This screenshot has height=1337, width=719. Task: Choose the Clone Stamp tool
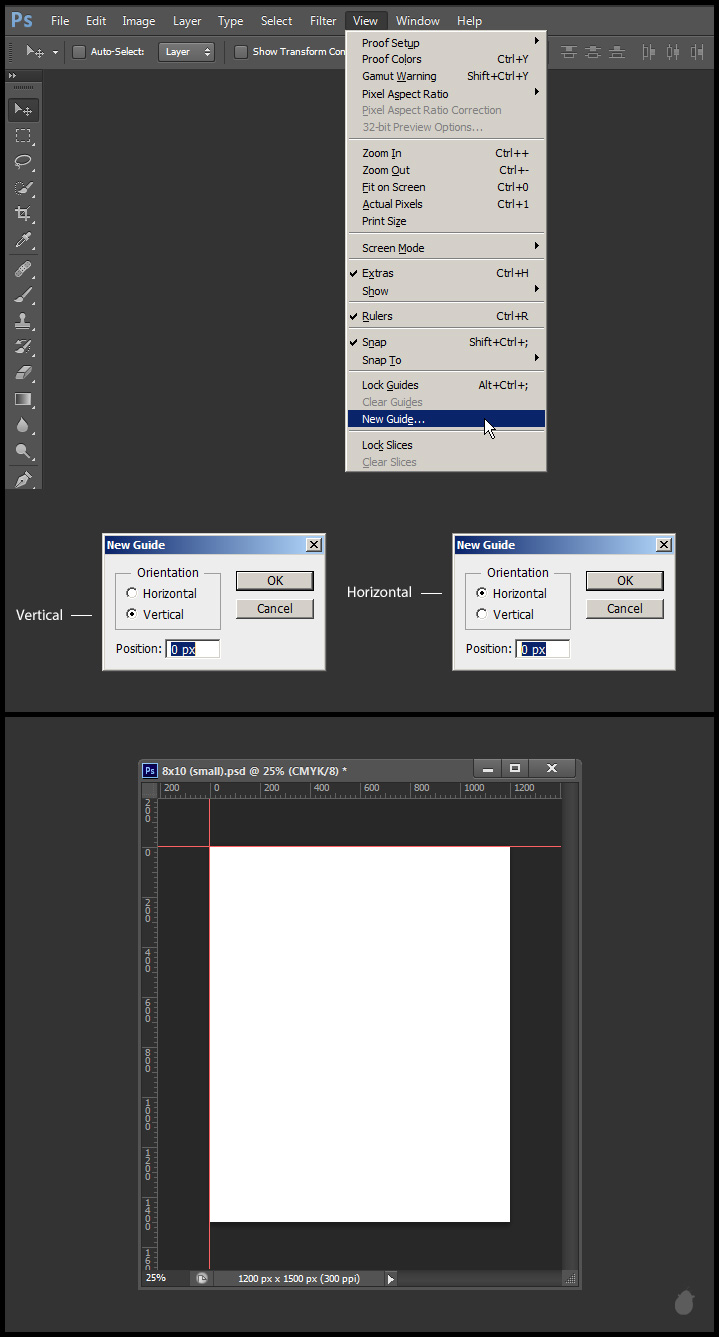[x=23, y=321]
